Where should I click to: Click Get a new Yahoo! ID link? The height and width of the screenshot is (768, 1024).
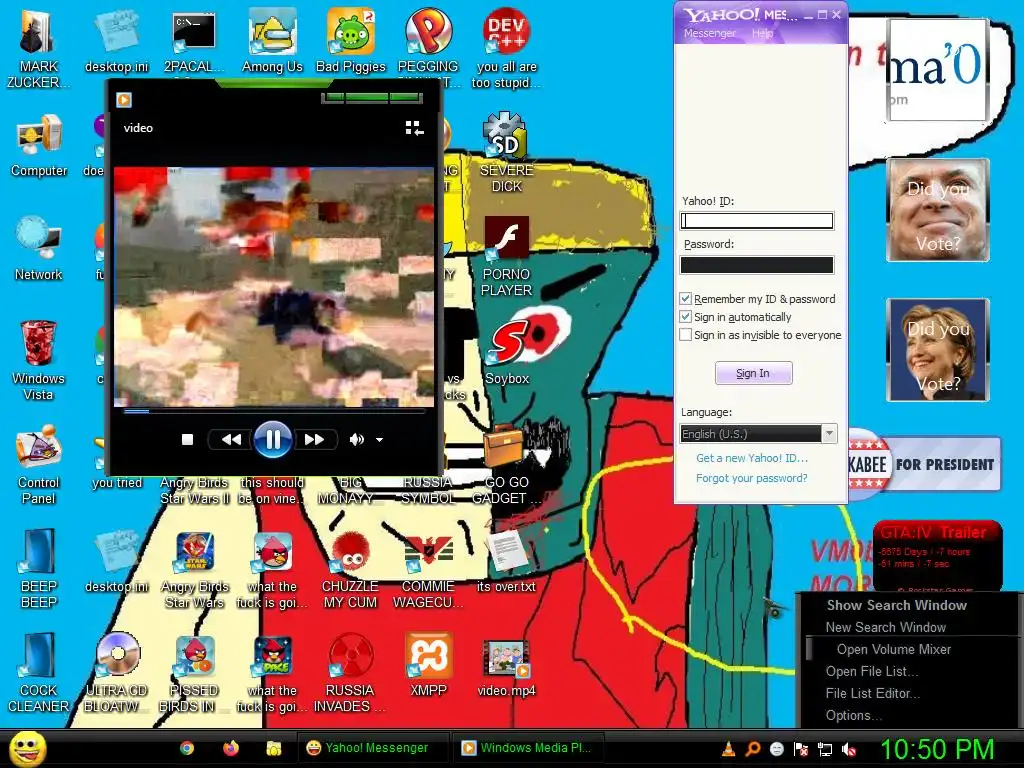[x=752, y=458]
